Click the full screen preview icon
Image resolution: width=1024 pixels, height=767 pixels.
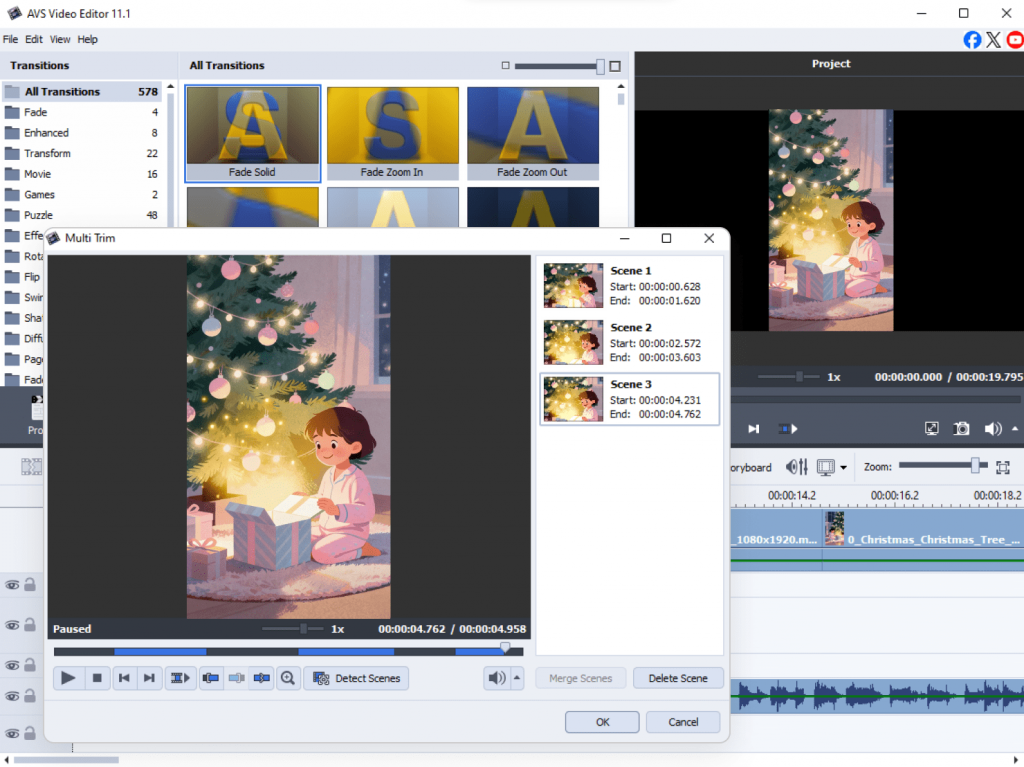click(932, 428)
